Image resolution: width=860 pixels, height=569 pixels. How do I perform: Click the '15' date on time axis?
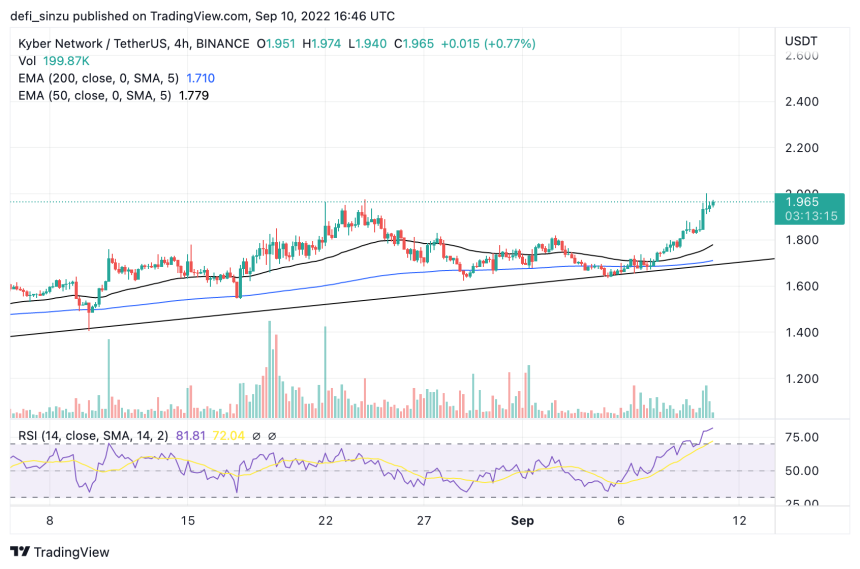[187, 521]
